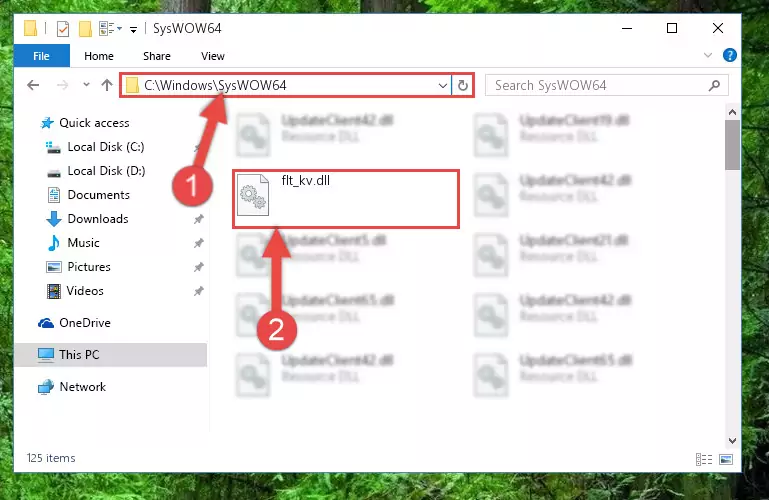The height and width of the screenshot is (500, 769).
Task: Refresh the SysWOW64 folder
Action: click(462, 86)
